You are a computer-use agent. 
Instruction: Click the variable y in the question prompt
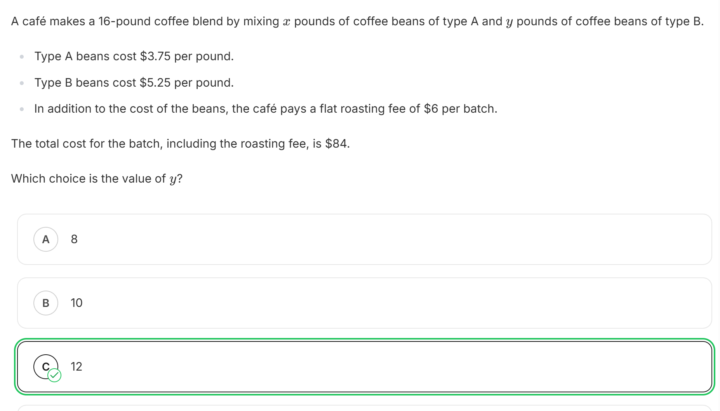[x=172, y=180]
